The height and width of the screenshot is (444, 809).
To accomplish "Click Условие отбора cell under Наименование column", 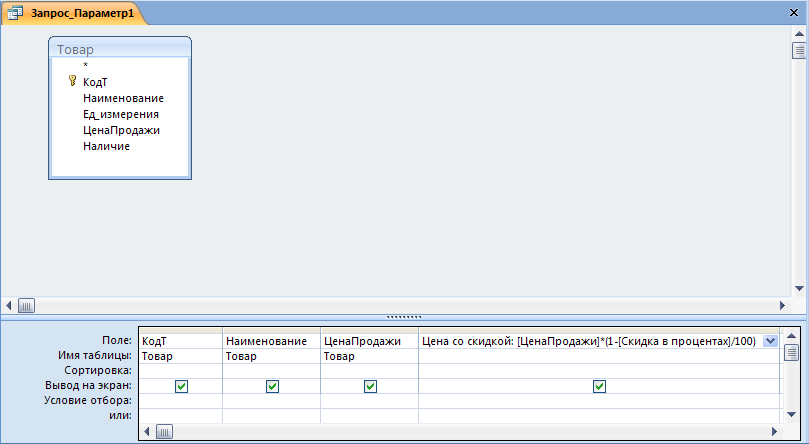I will click(x=271, y=401).
